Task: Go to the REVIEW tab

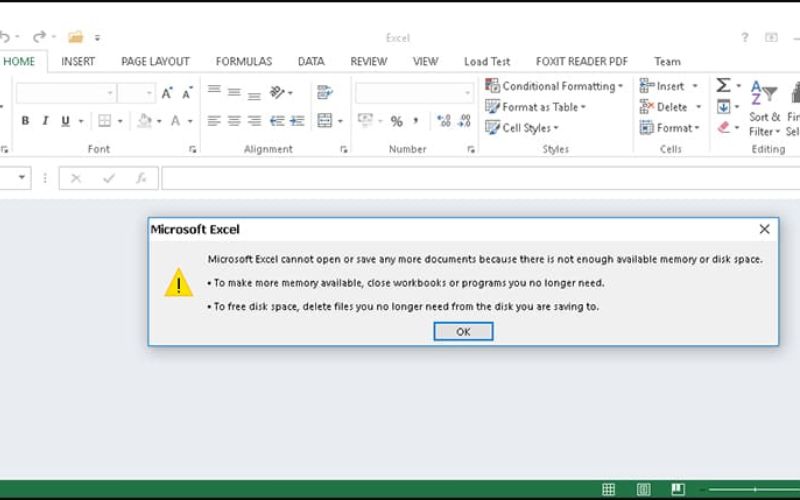Action: tap(368, 62)
